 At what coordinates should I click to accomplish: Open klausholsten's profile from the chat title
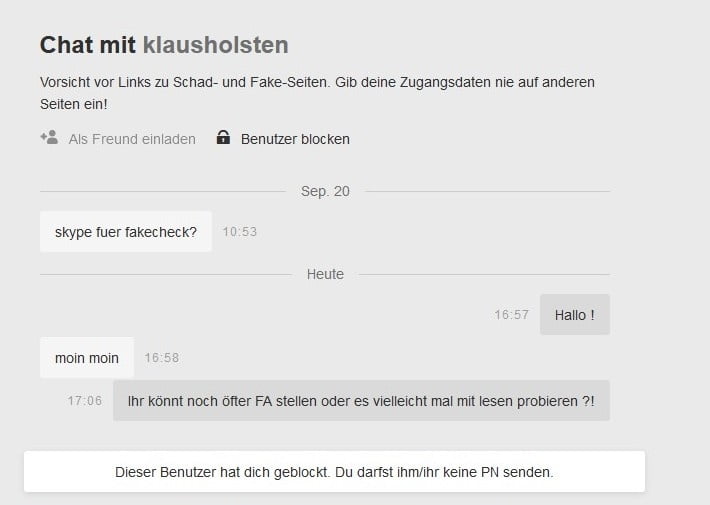point(215,45)
